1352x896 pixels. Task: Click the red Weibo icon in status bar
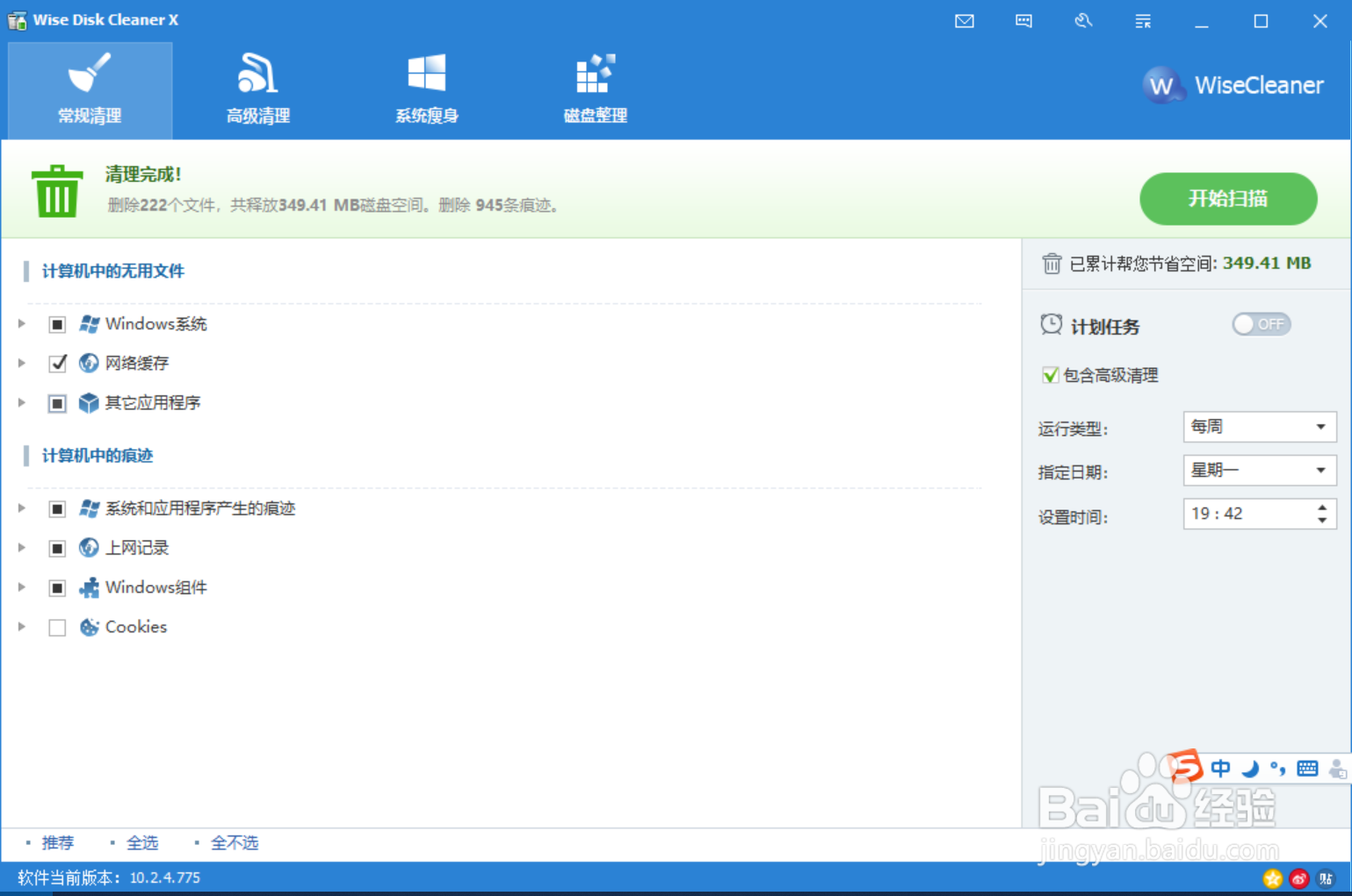pos(1299,878)
